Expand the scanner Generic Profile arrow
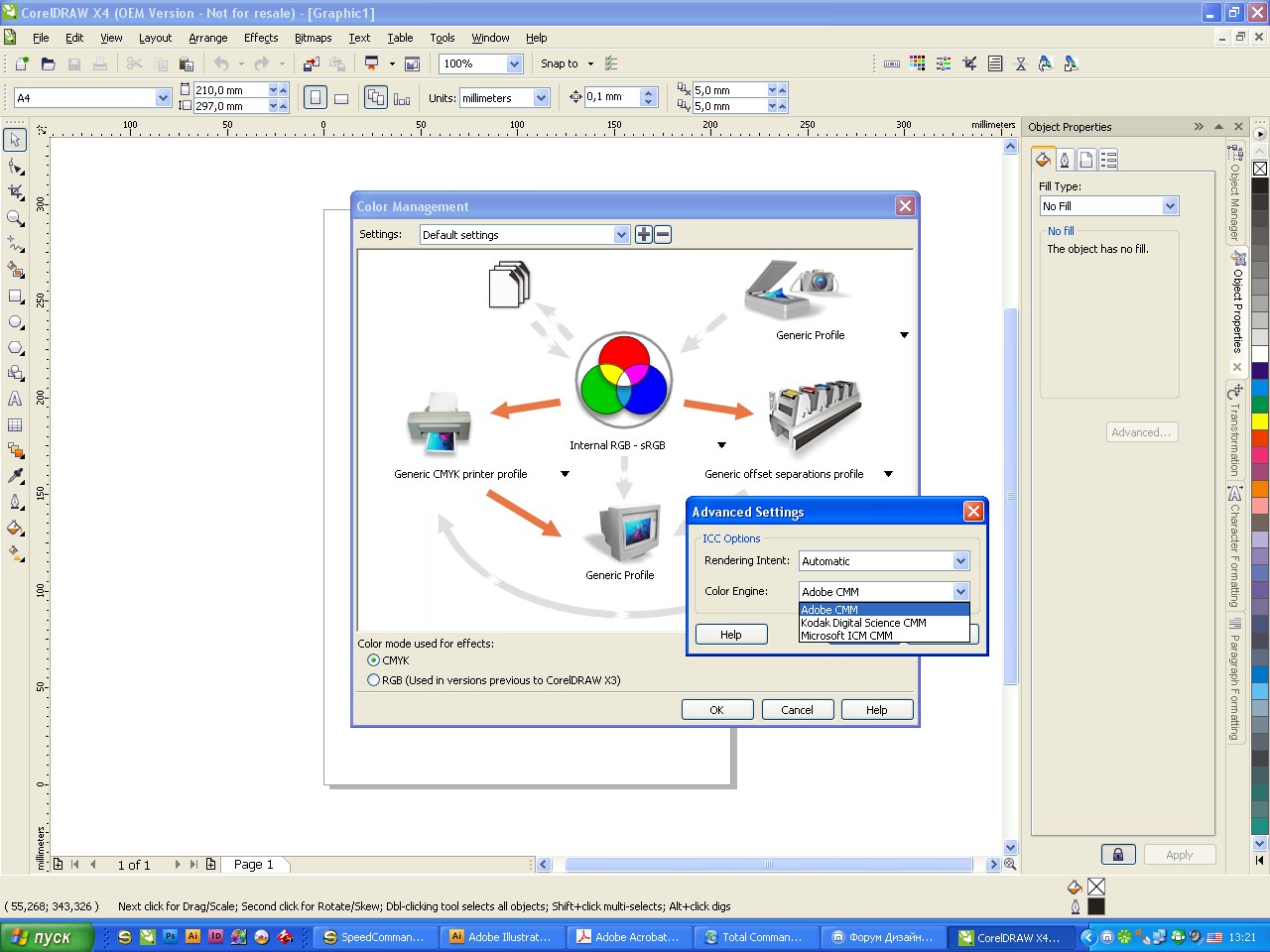1270x952 pixels. 904,335
